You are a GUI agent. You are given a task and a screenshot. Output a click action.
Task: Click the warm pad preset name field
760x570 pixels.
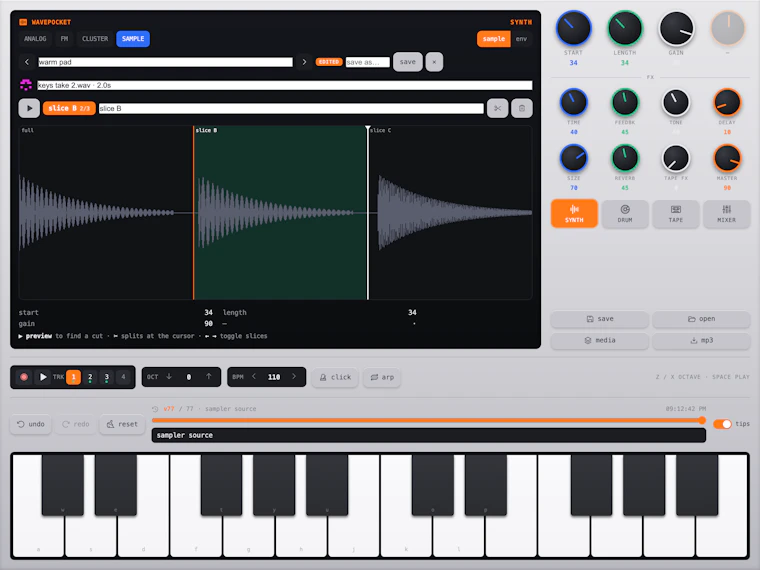click(x=165, y=62)
